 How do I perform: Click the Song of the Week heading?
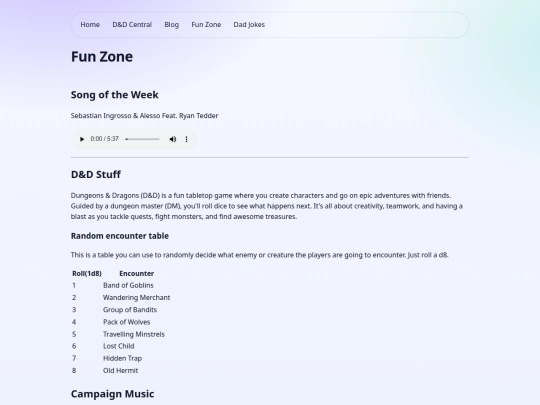click(x=115, y=95)
